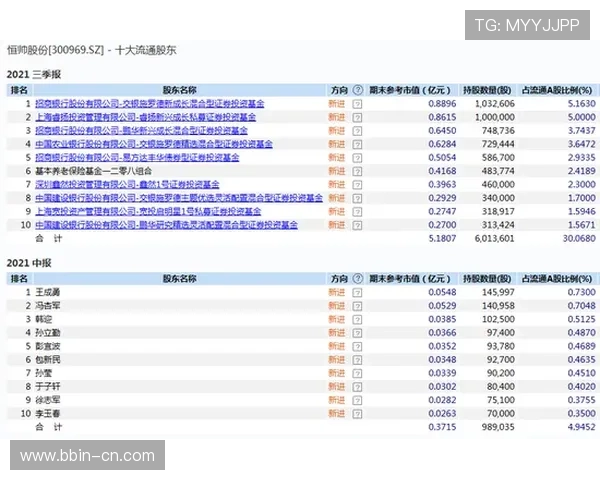This screenshot has height=480, width=600.
Task: Select shareholder name 基本养老保险基金一二零八组合
Action: click(93, 171)
